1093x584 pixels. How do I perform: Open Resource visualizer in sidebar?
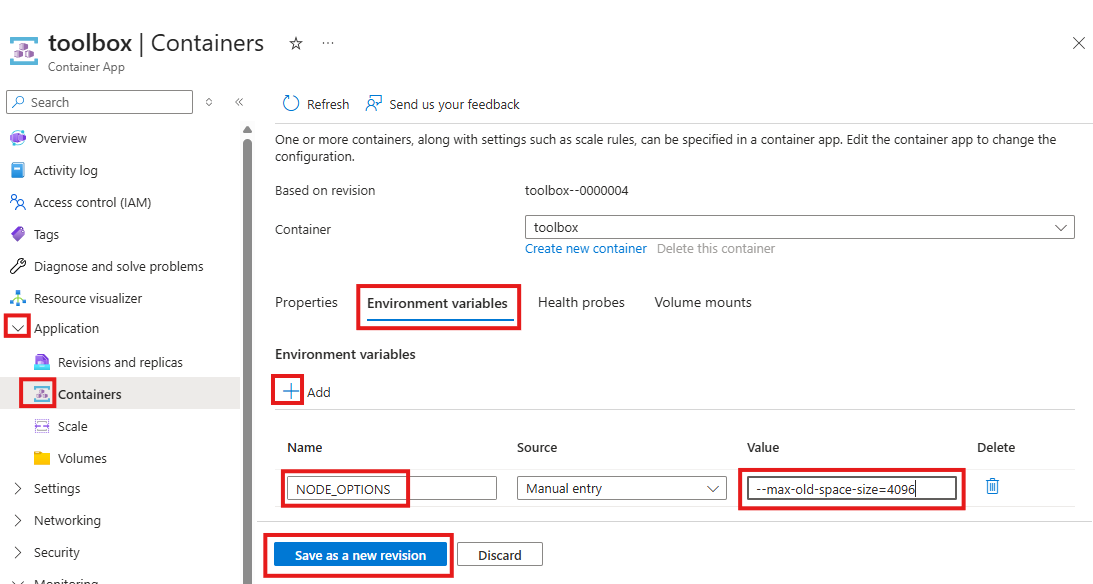click(x=88, y=298)
